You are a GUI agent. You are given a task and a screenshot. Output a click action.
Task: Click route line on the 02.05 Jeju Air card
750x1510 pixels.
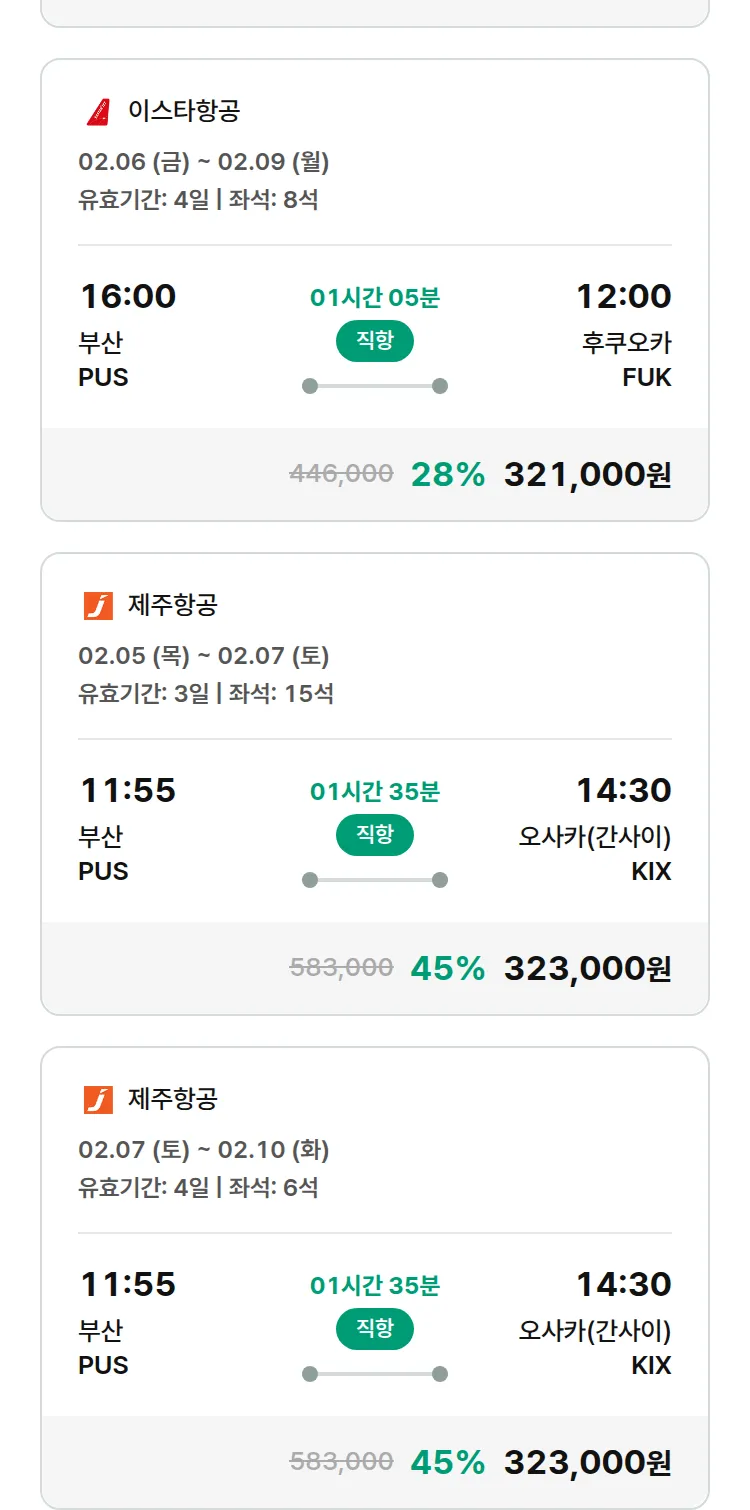[375, 880]
